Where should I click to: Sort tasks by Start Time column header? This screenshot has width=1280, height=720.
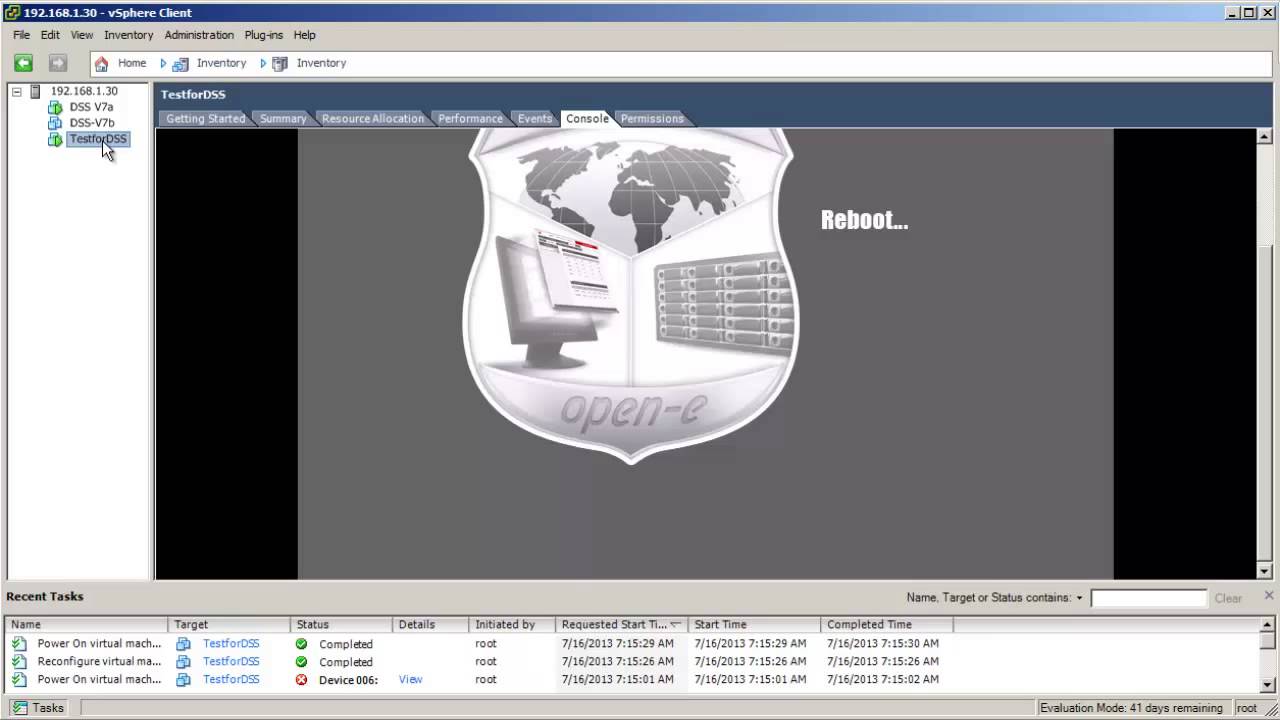[754, 624]
